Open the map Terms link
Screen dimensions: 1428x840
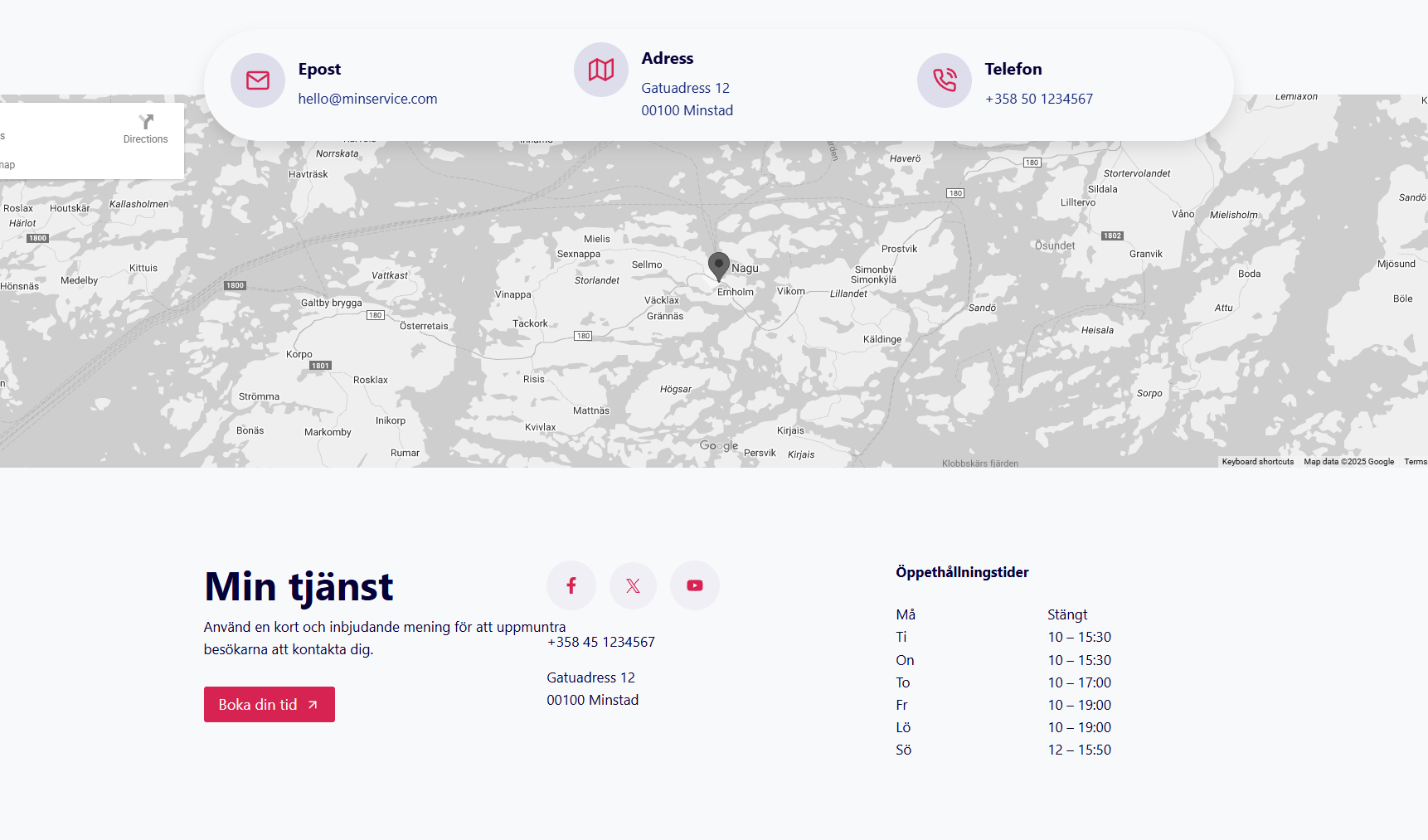(x=1415, y=462)
